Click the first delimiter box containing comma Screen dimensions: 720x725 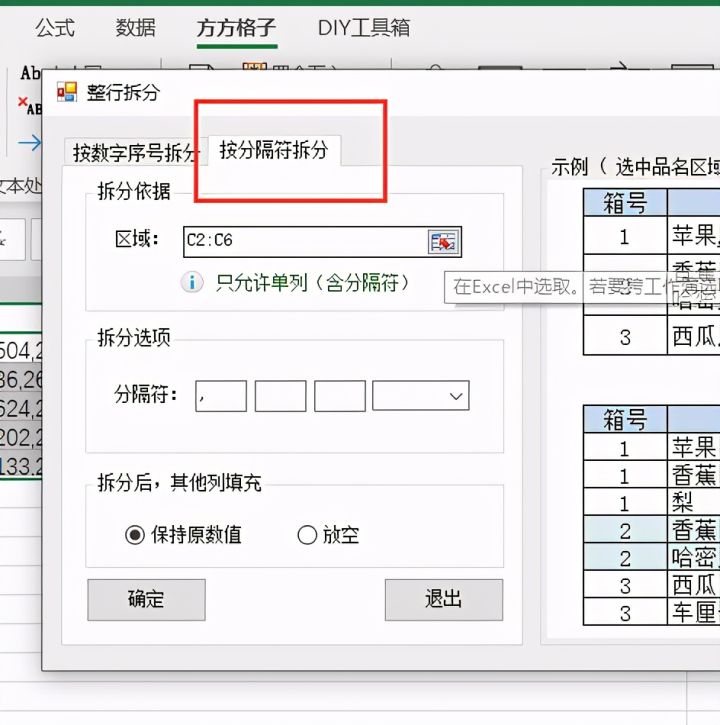[221, 396]
